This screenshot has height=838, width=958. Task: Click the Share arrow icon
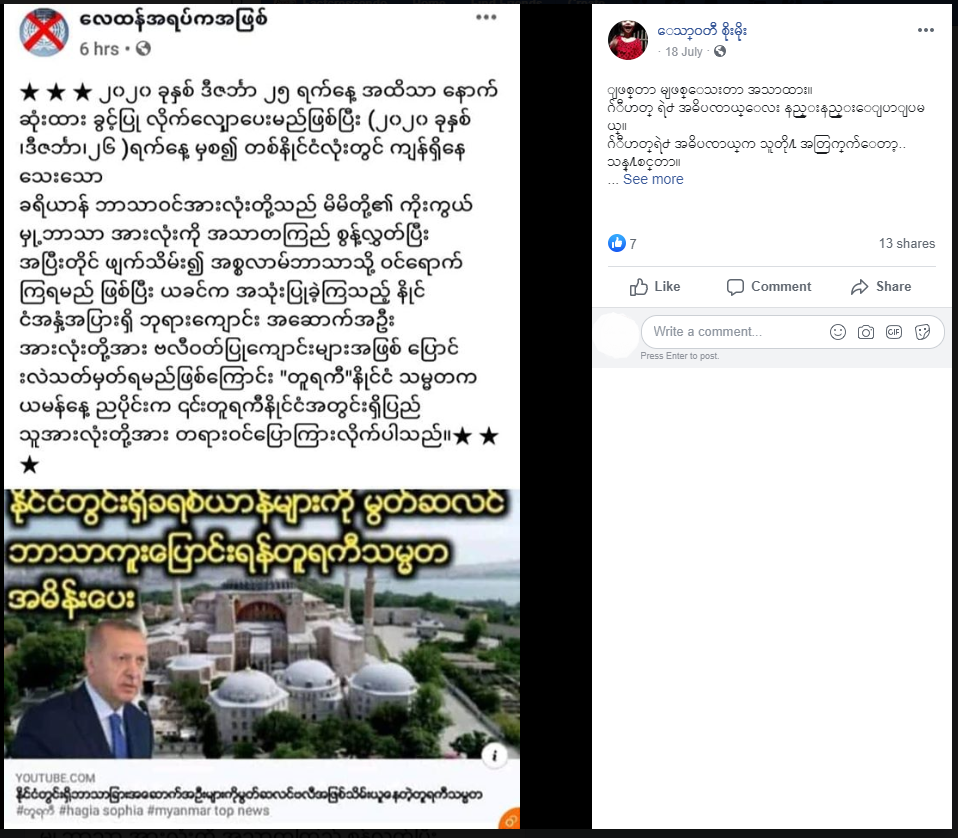tap(860, 286)
